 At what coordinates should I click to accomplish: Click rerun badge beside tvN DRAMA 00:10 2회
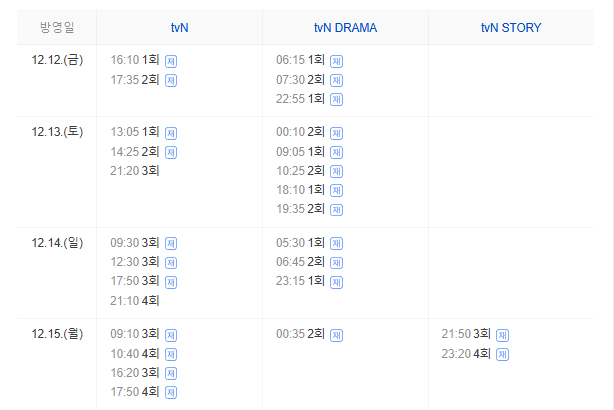pyautogui.click(x=336, y=133)
